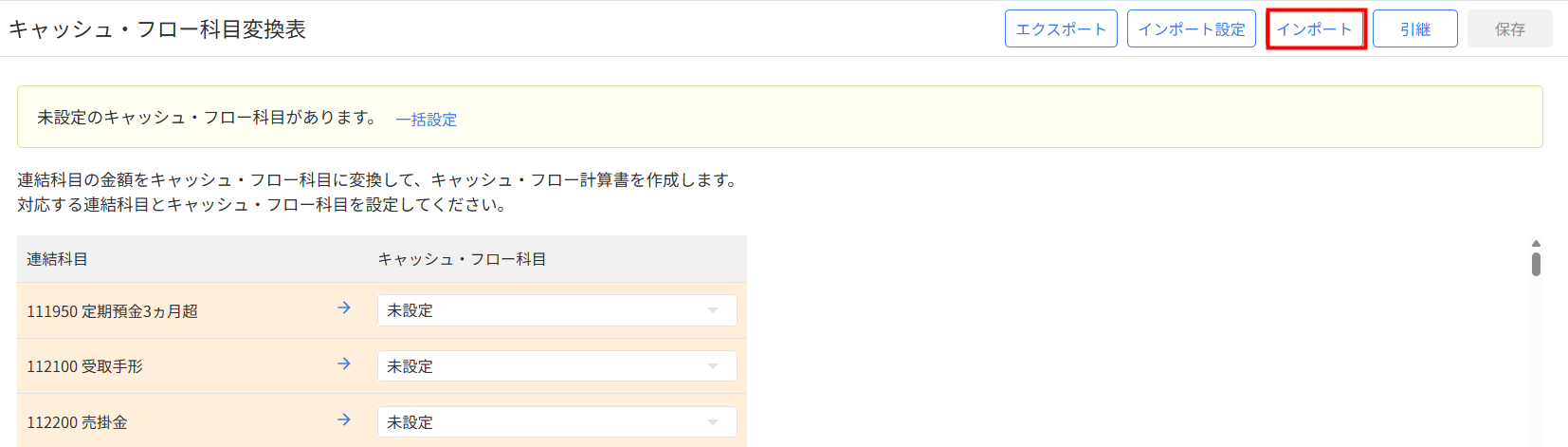Screen dimensions: 1568x447
Task: Select the 112100 受取手形 row label
Action: 84,366
